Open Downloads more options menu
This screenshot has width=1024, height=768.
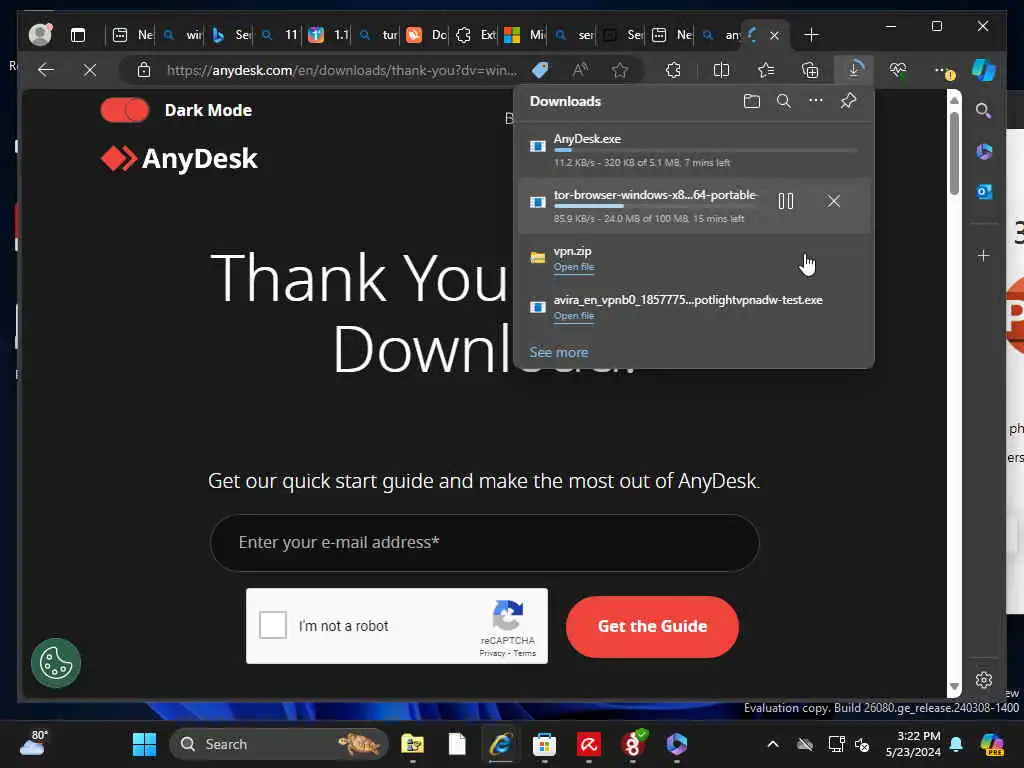click(816, 101)
